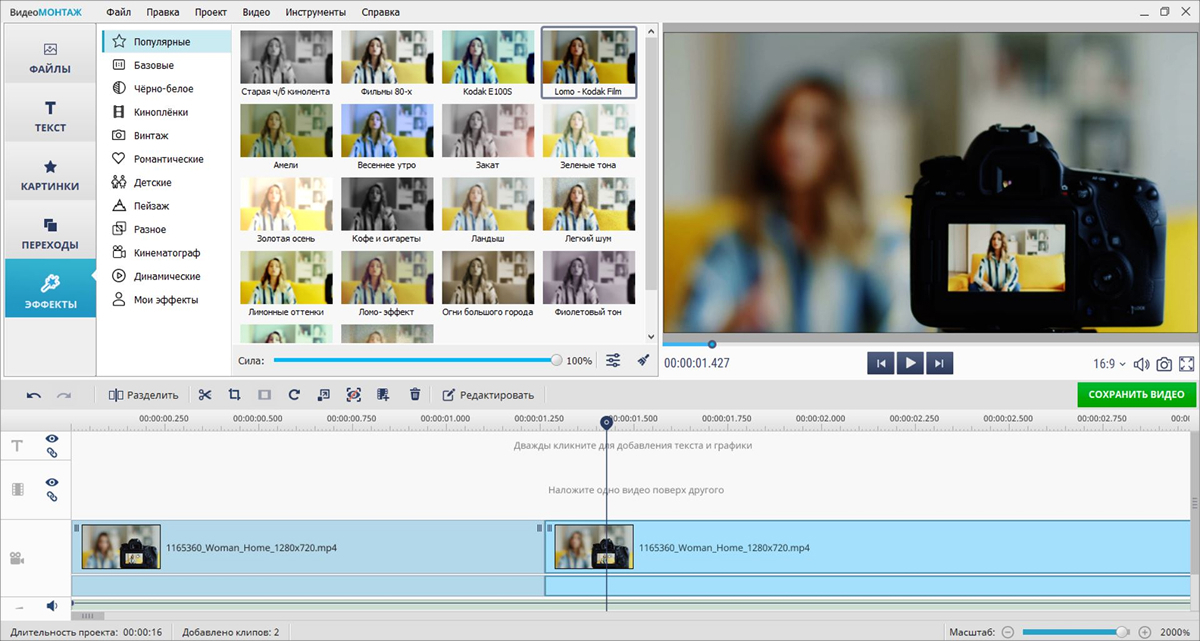Image resolution: width=1200 pixels, height=641 pixels.
Task: Take a snapshot with the camera icon
Action: coord(1165,364)
